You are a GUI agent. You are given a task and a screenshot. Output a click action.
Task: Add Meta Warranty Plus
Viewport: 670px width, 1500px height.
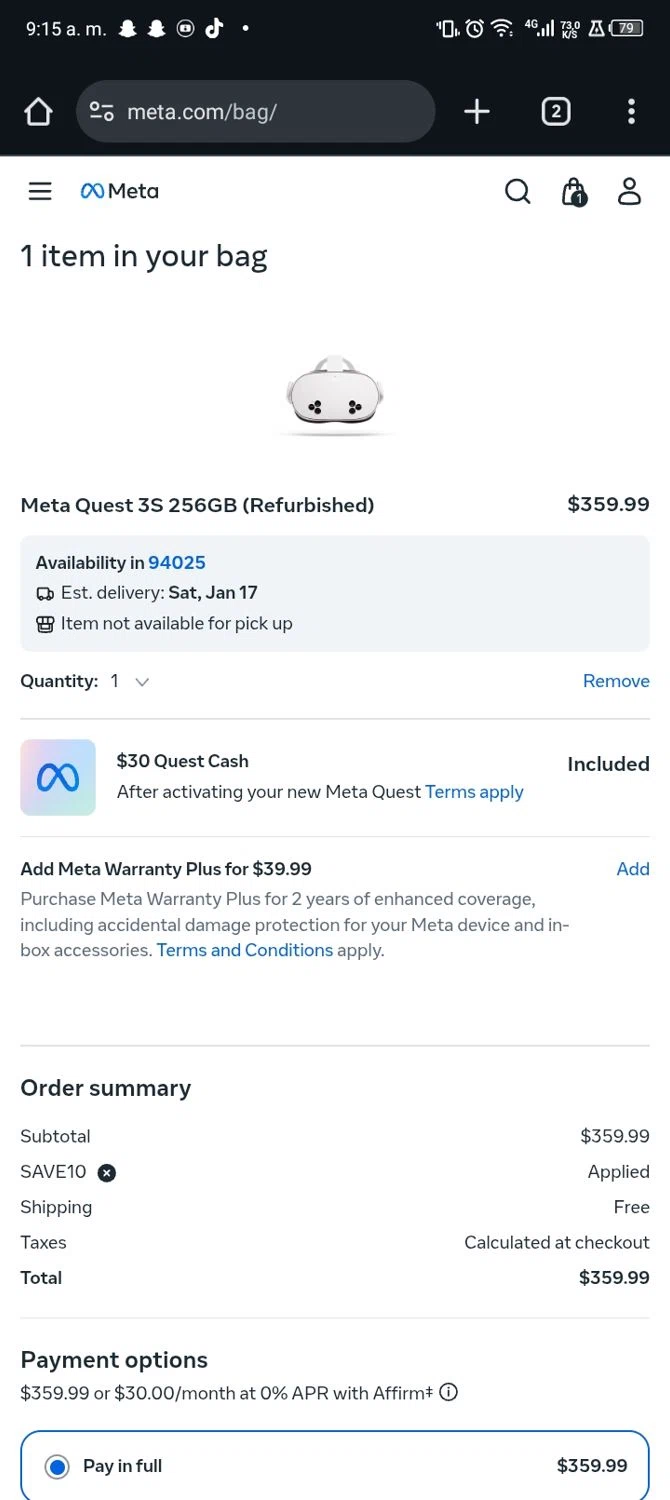633,869
